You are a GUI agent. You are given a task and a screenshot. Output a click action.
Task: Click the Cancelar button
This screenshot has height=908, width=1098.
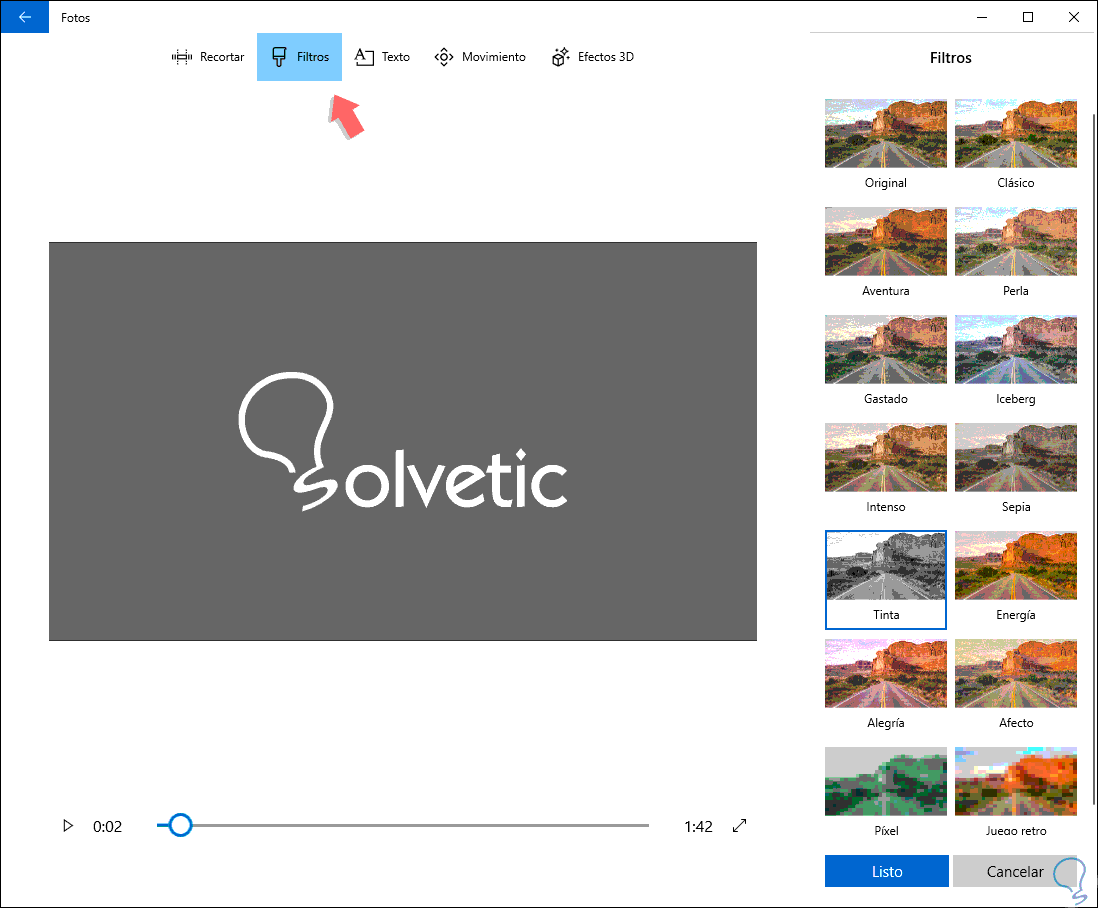[x=1015, y=871]
